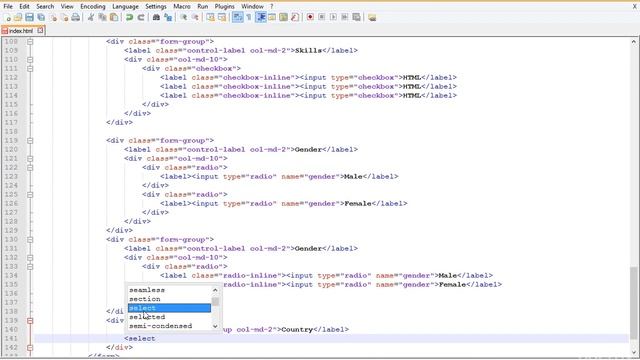Toggle Word Wrap on the toolbar

[x=237, y=18]
